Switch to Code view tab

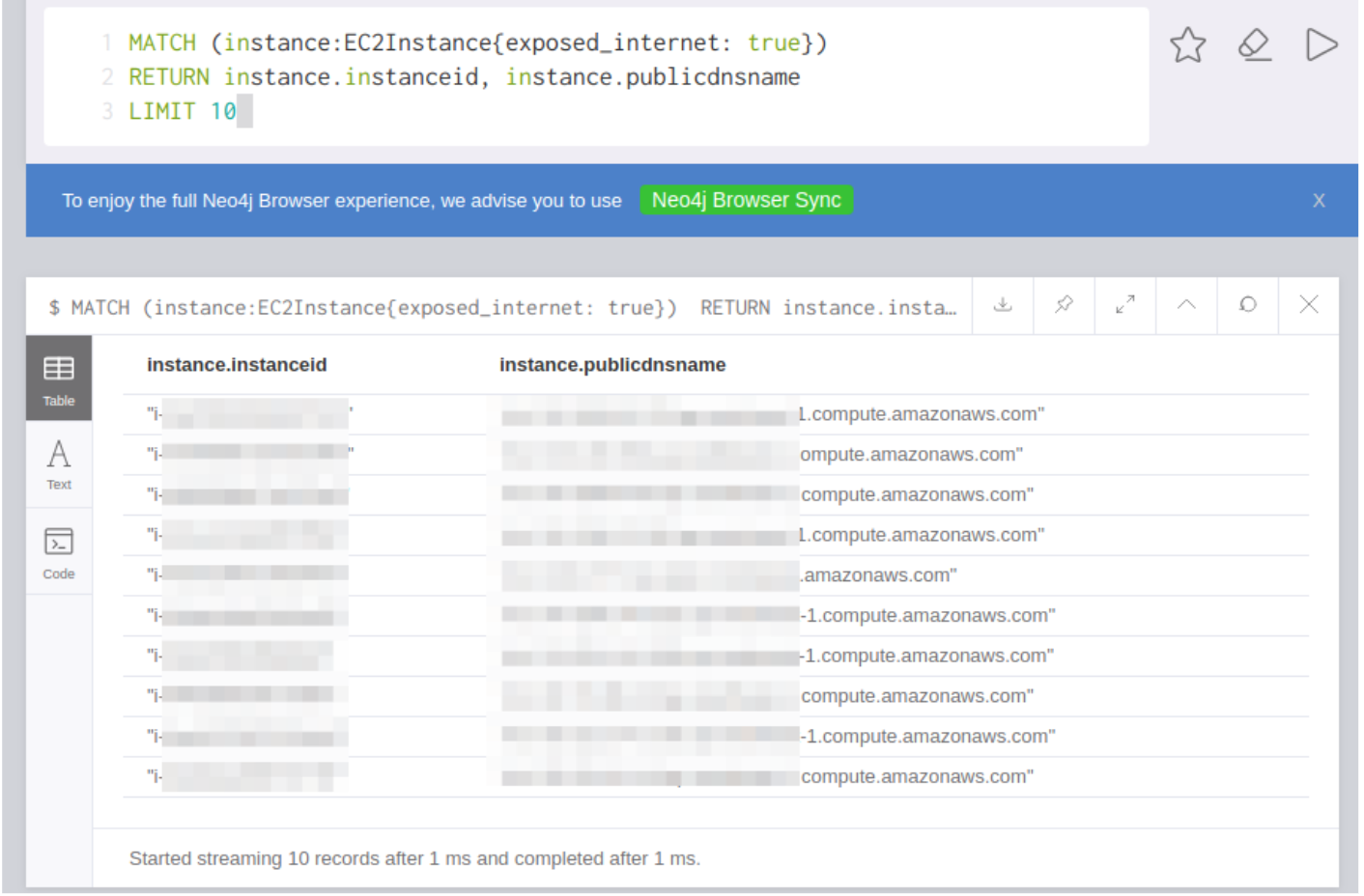coord(59,553)
